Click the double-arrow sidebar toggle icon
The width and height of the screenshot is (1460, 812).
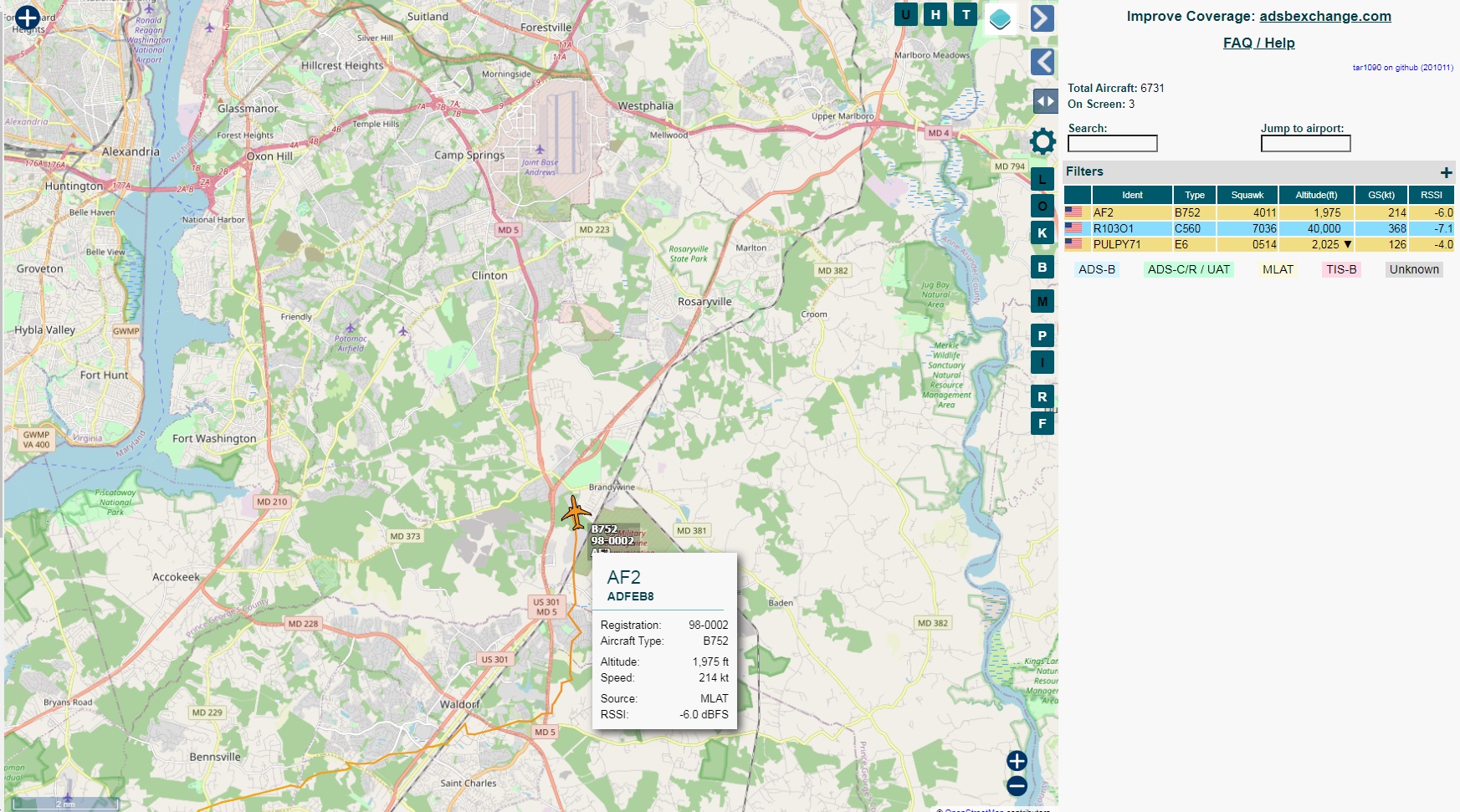1045,101
